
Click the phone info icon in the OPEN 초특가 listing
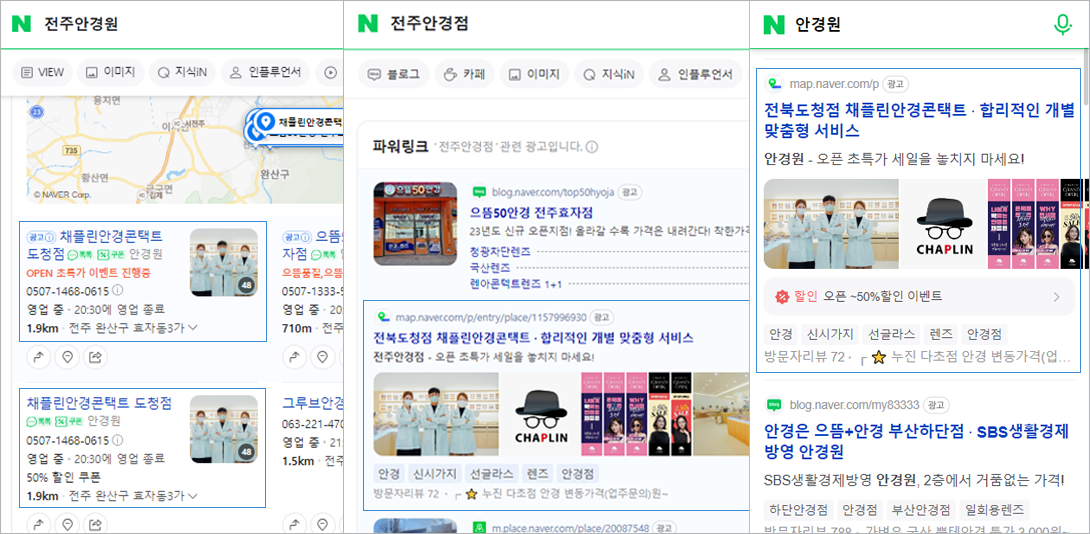(x=117, y=290)
